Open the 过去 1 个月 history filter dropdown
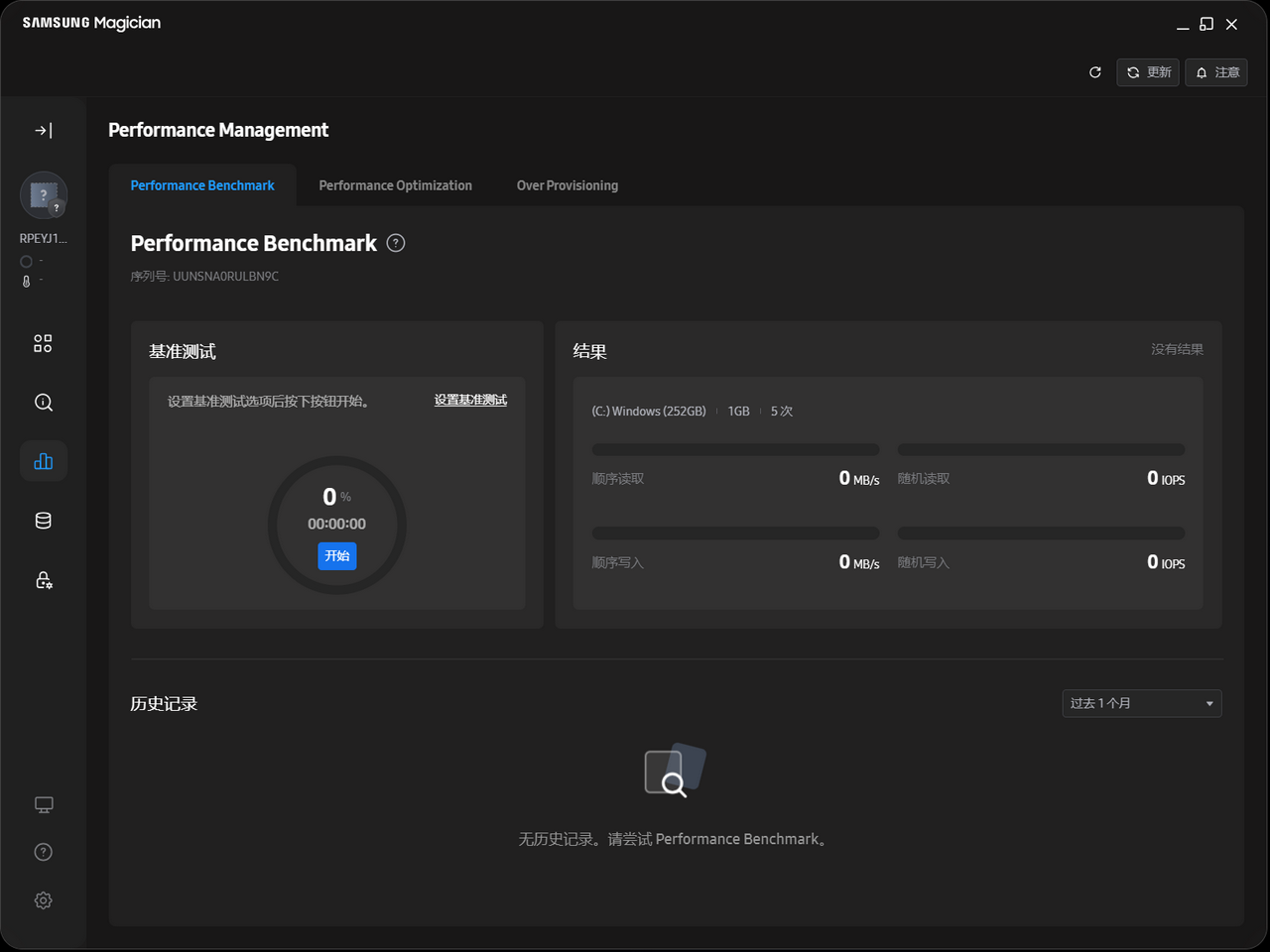 [1141, 703]
